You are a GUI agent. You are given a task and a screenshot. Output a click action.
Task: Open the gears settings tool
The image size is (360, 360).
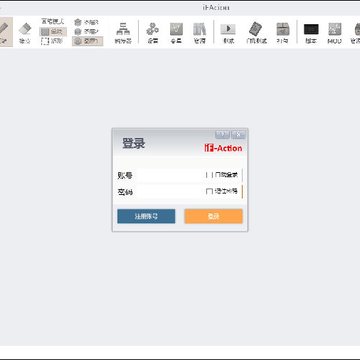(152, 33)
